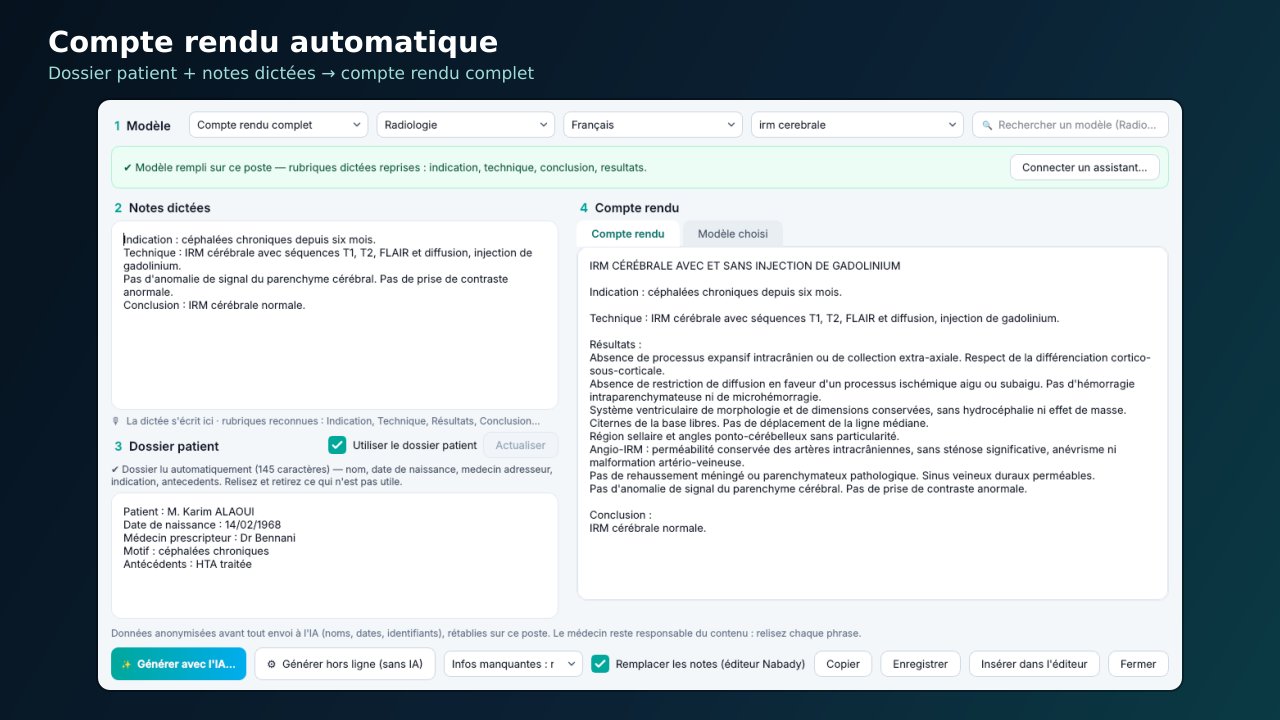The width and height of the screenshot is (1280, 720).
Task: Uncheck Remplacer les notes (éditeur Nabady)
Action: click(600, 664)
